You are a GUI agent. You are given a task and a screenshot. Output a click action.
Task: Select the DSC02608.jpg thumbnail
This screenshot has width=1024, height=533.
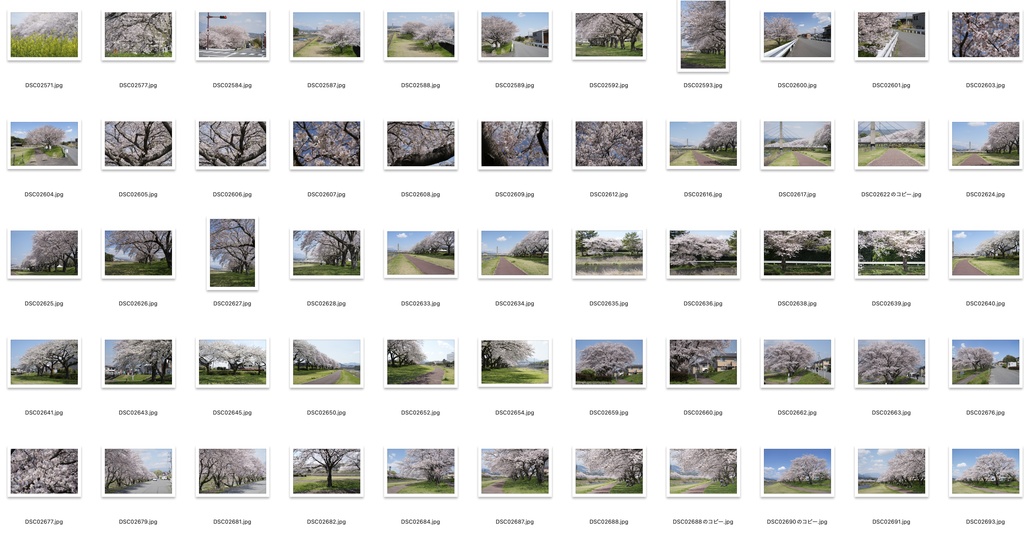421,144
